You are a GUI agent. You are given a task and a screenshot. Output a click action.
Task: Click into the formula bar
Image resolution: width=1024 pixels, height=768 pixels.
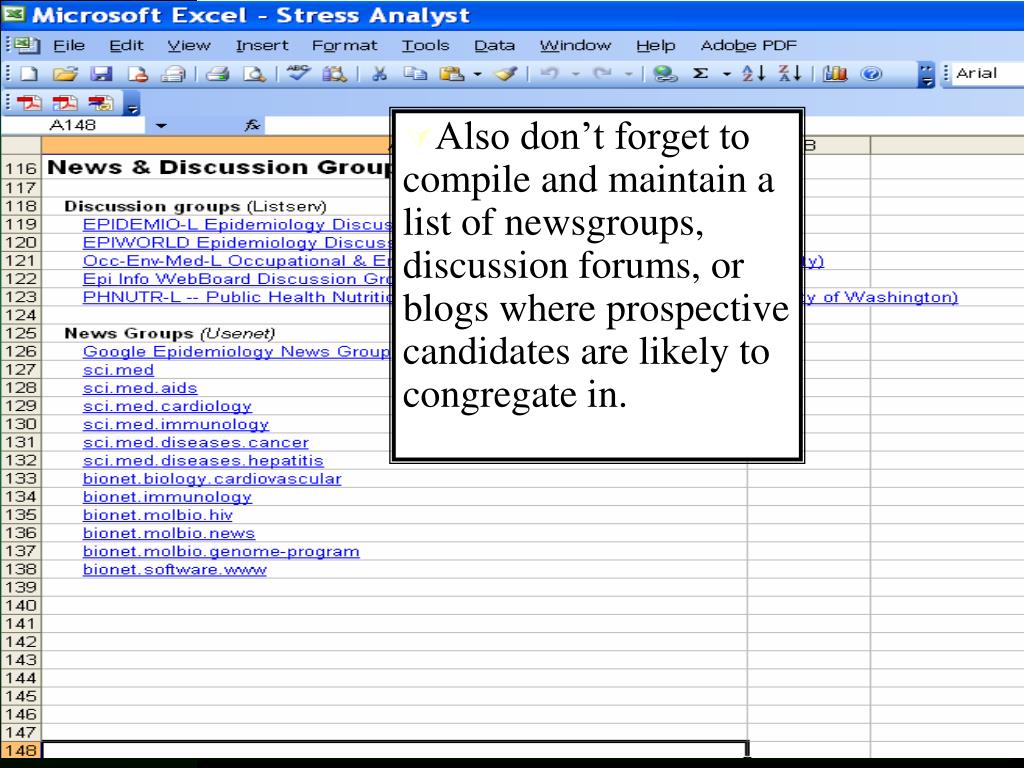(327, 125)
